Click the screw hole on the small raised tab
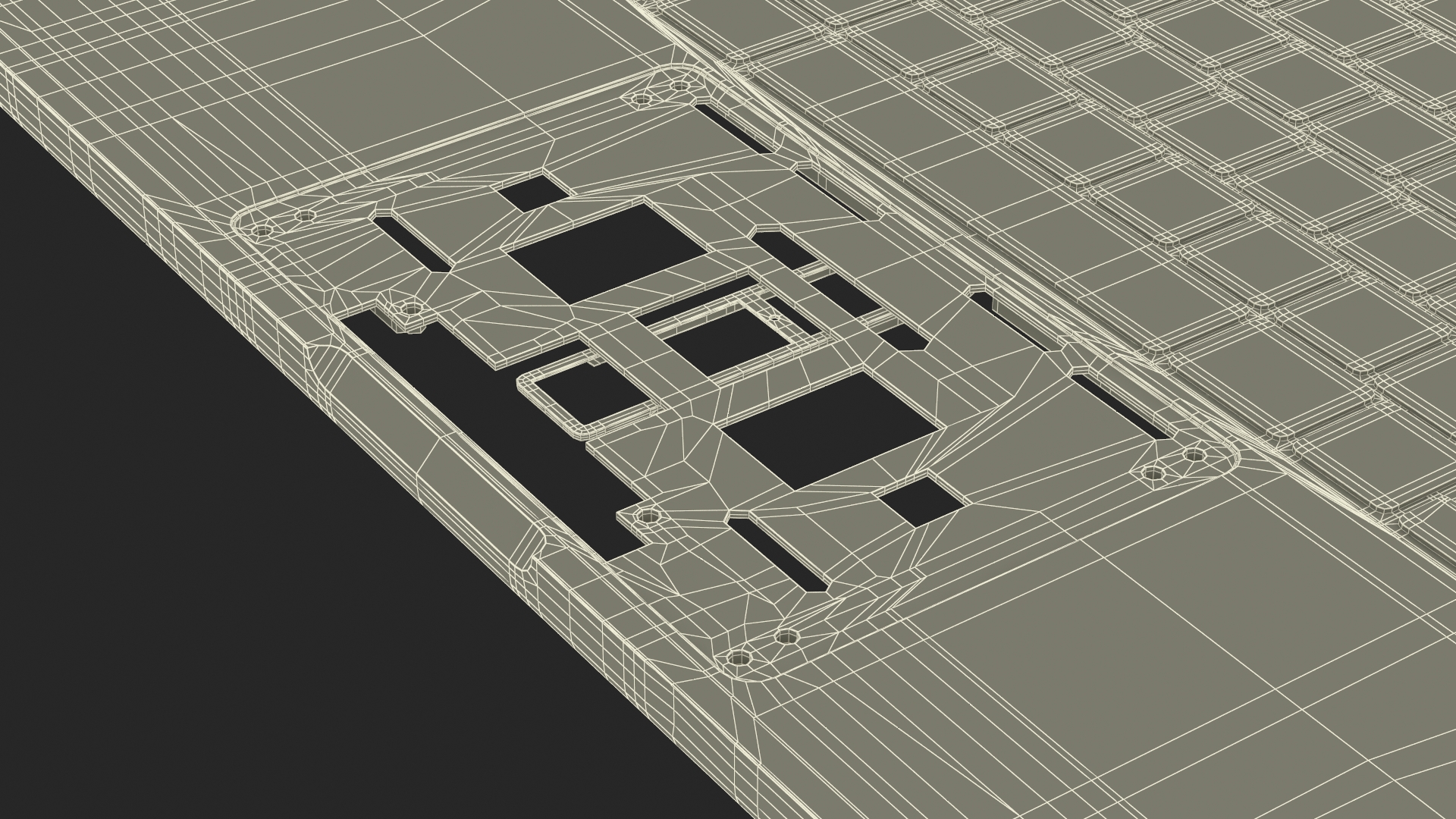This screenshot has width=1456, height=819. pyautogui.click(x=412, y=309)
